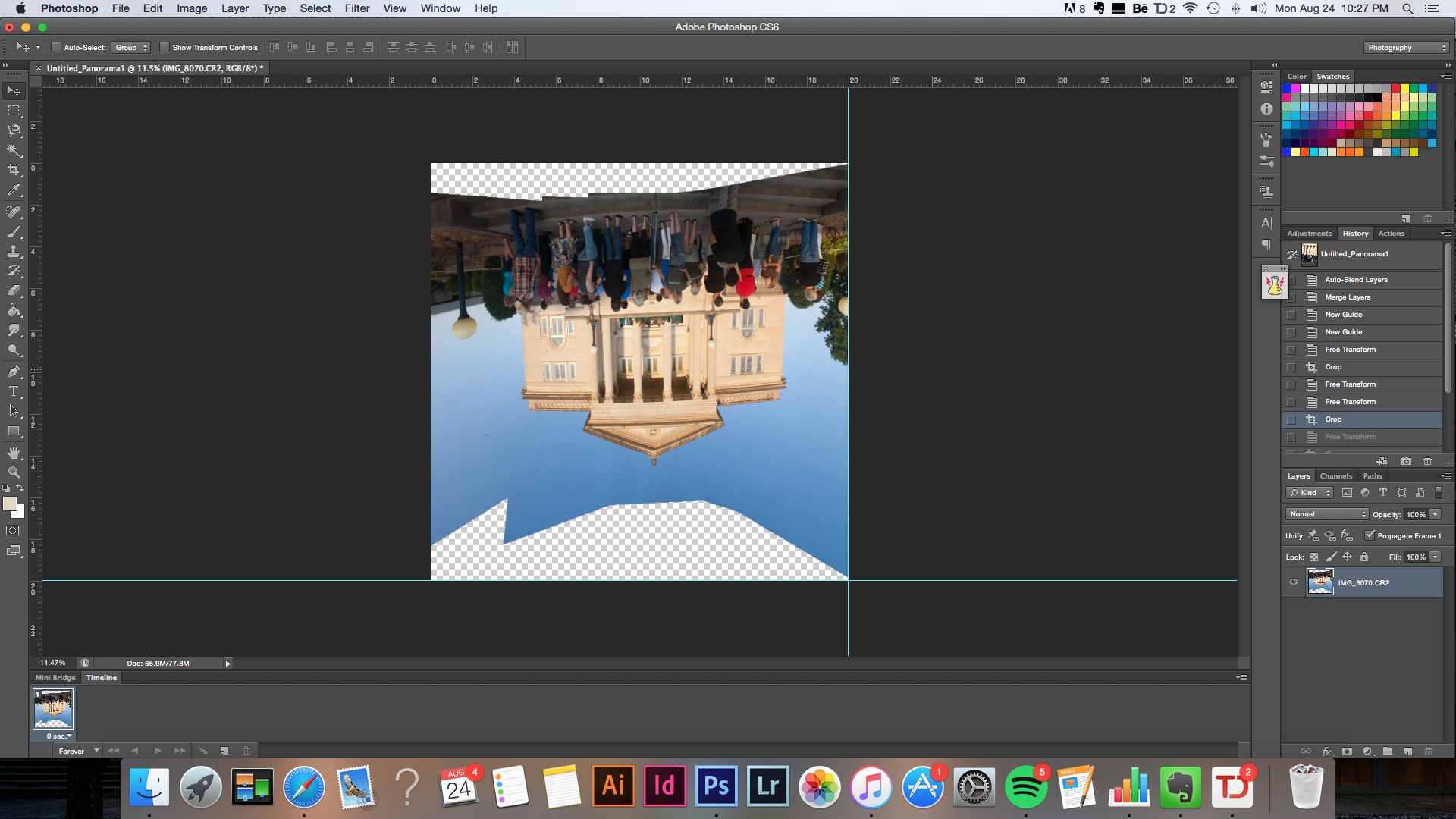Set history brush source for Auto-Blend Layers

[1291, 280]
